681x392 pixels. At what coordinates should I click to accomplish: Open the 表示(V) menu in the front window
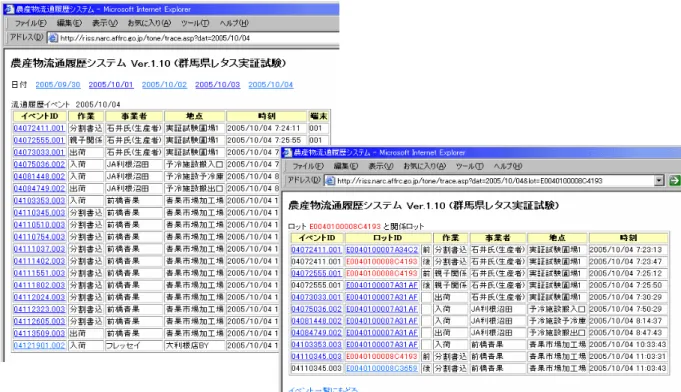click(x=380, y=166)
